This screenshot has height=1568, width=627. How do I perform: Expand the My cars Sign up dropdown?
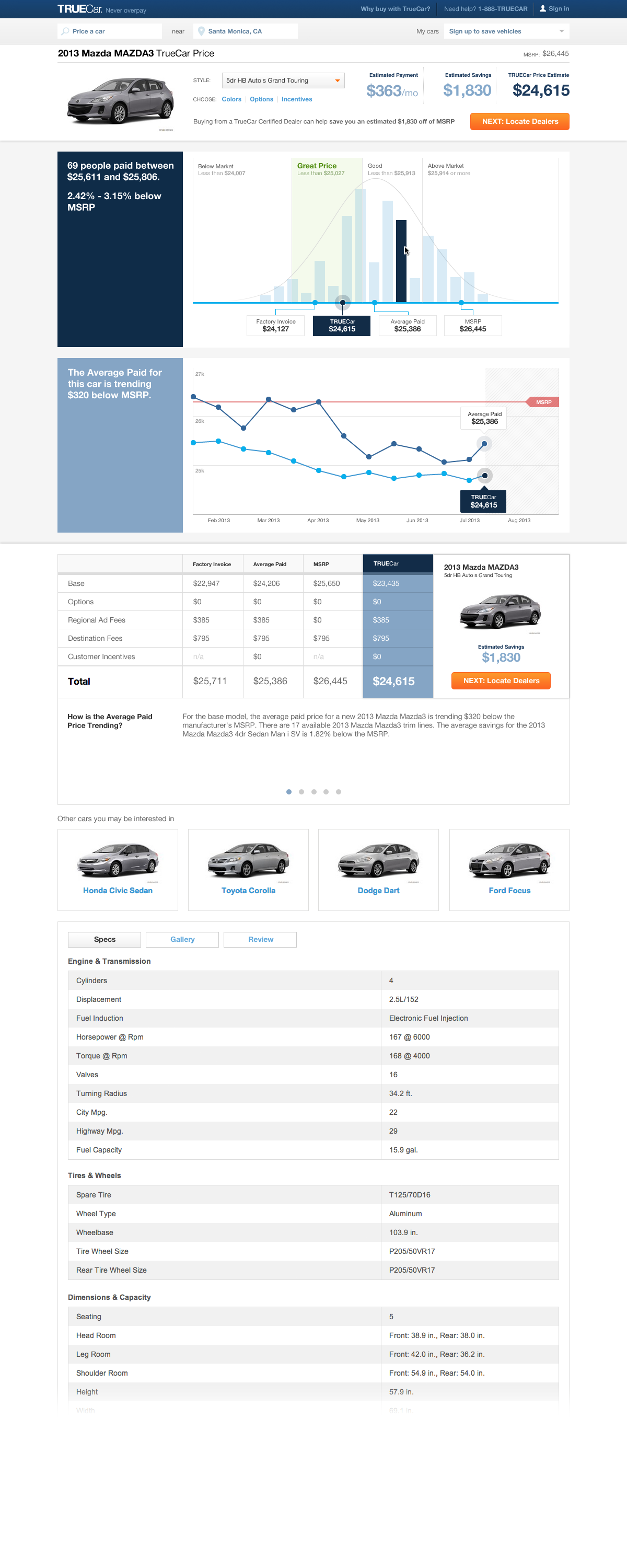tap(506, 31)
